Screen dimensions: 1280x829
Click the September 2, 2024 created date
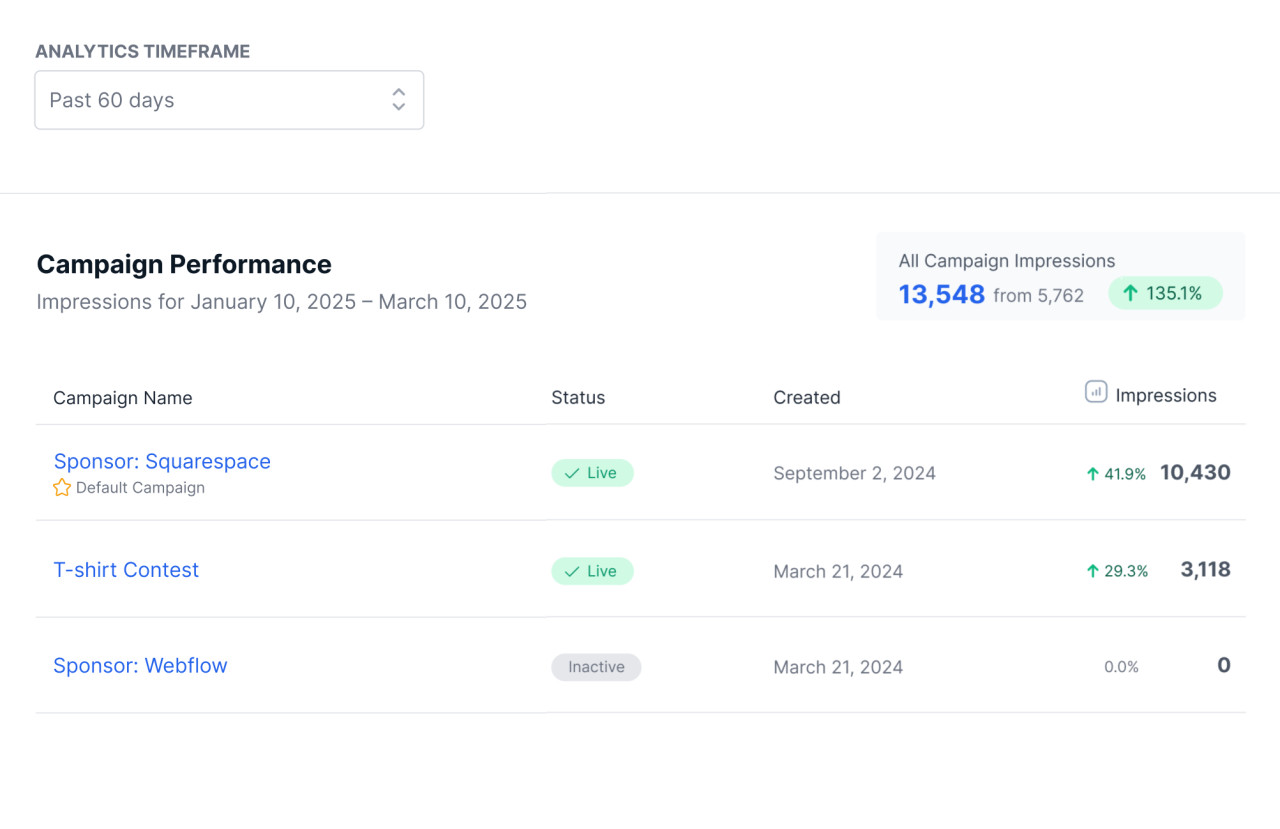[854, 474]
